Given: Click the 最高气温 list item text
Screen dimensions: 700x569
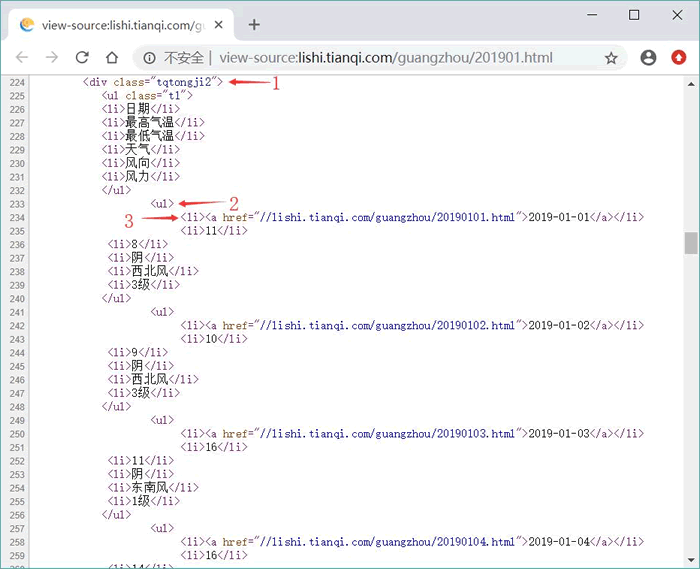Looking at the screenshot, I should pyautogui.click(x=150, y=122).
